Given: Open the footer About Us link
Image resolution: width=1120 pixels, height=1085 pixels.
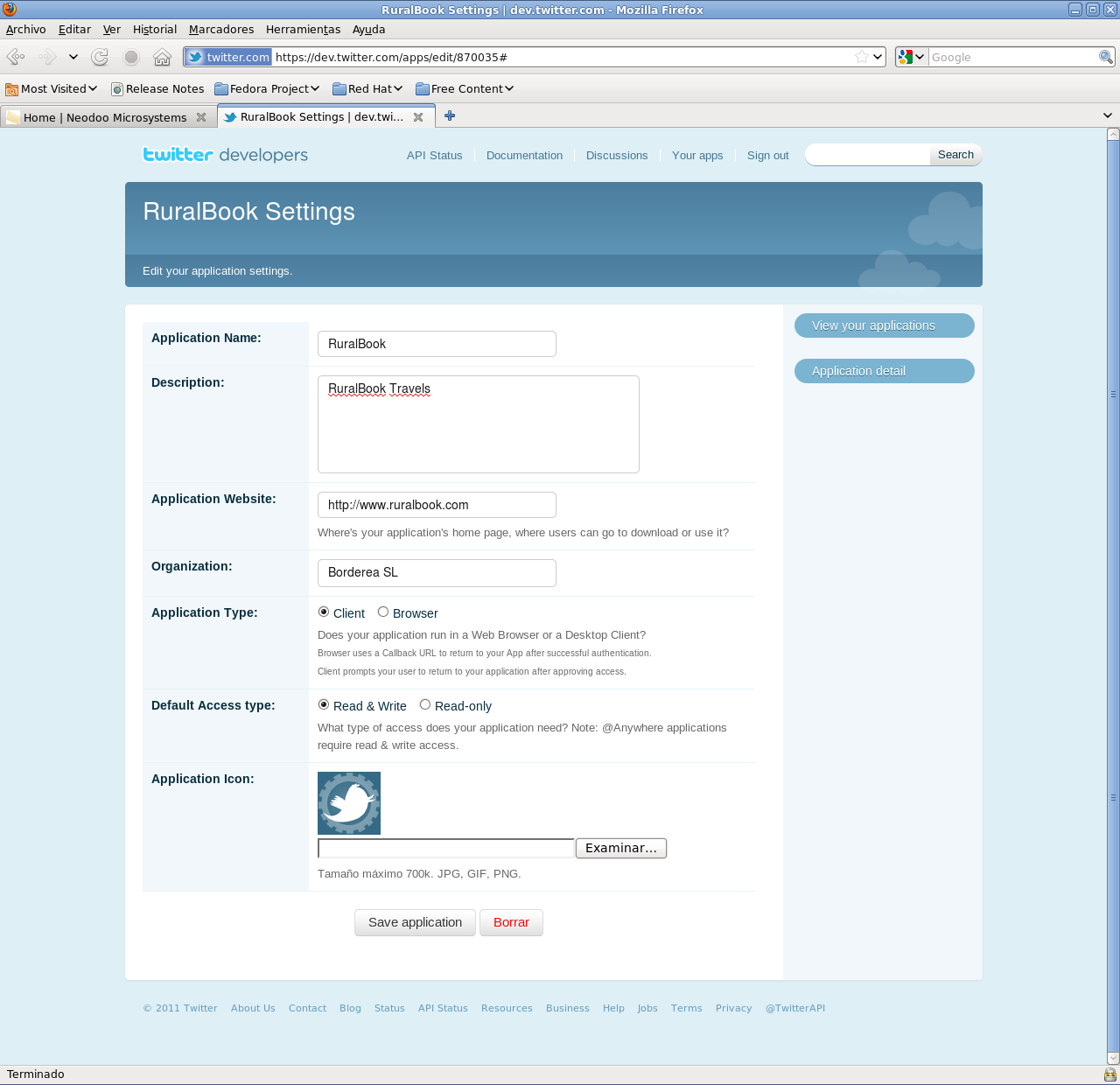Looking at the screenshot, I should point(253,1008).
